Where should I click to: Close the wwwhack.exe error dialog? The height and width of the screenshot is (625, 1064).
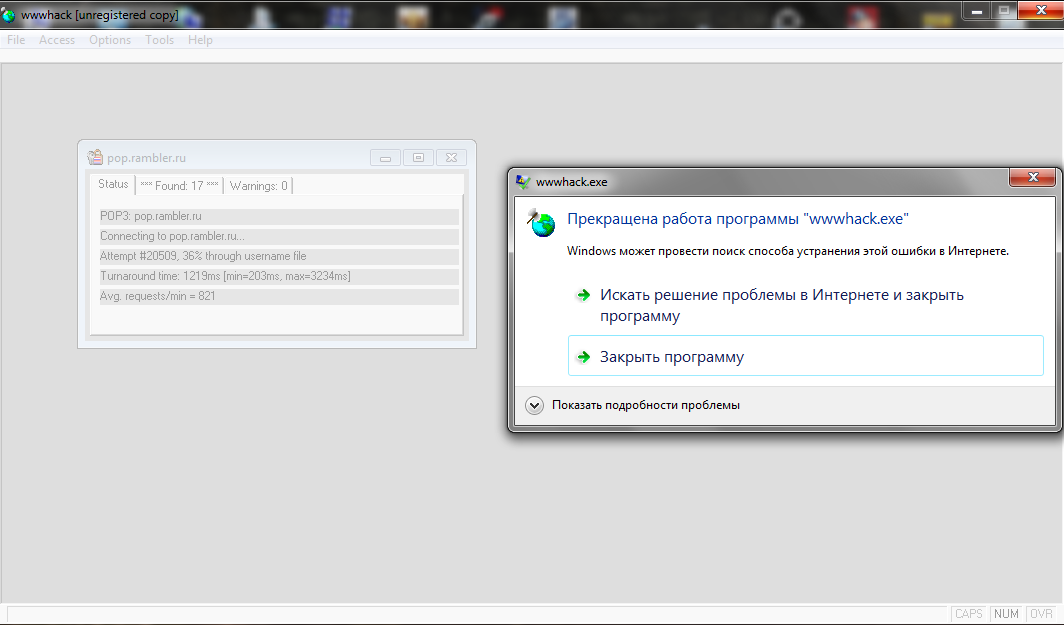1032,177
